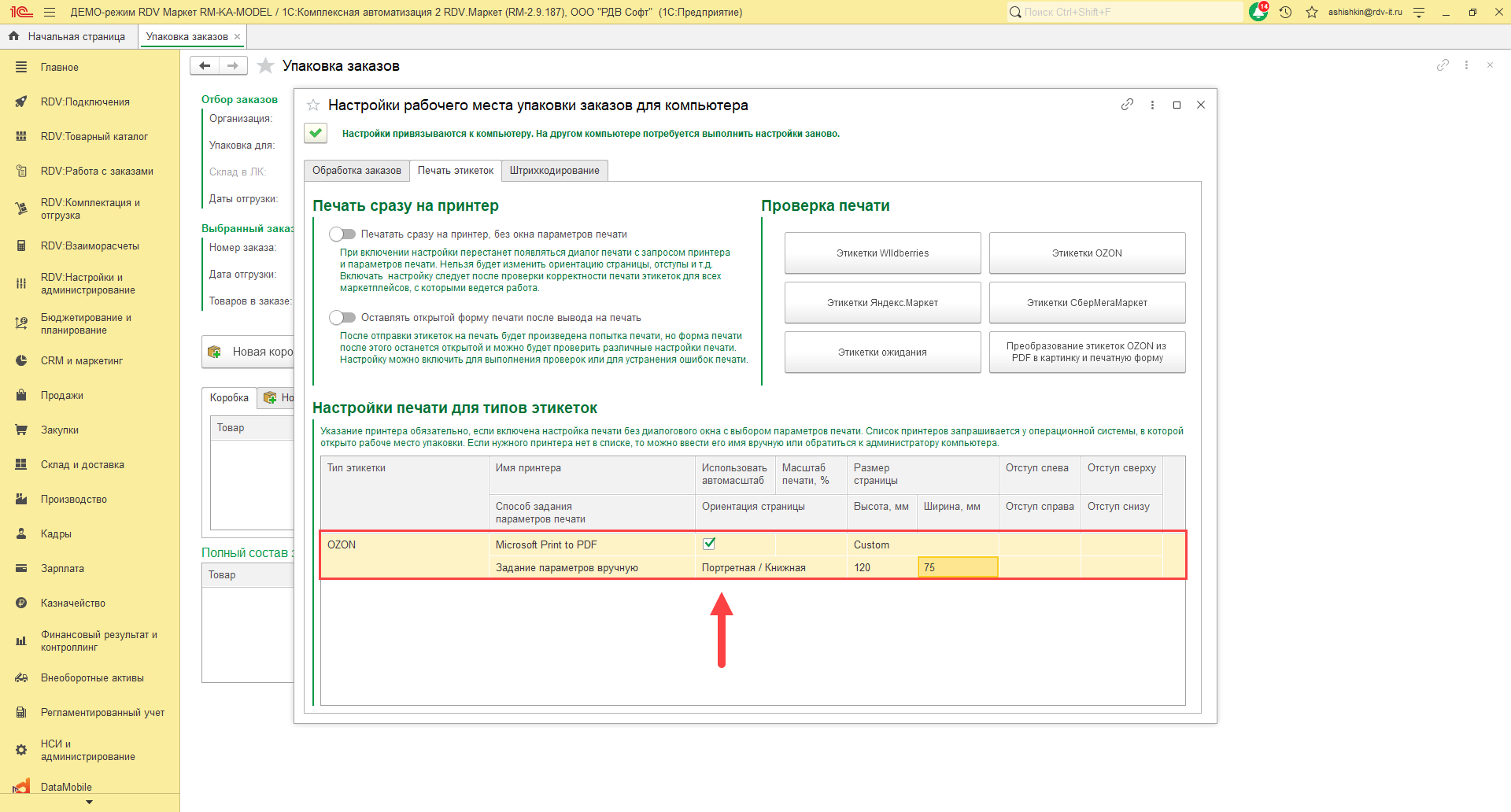Switch to the Обработка заказов tab
1511x812 pixels.
(x=357, y=171)
